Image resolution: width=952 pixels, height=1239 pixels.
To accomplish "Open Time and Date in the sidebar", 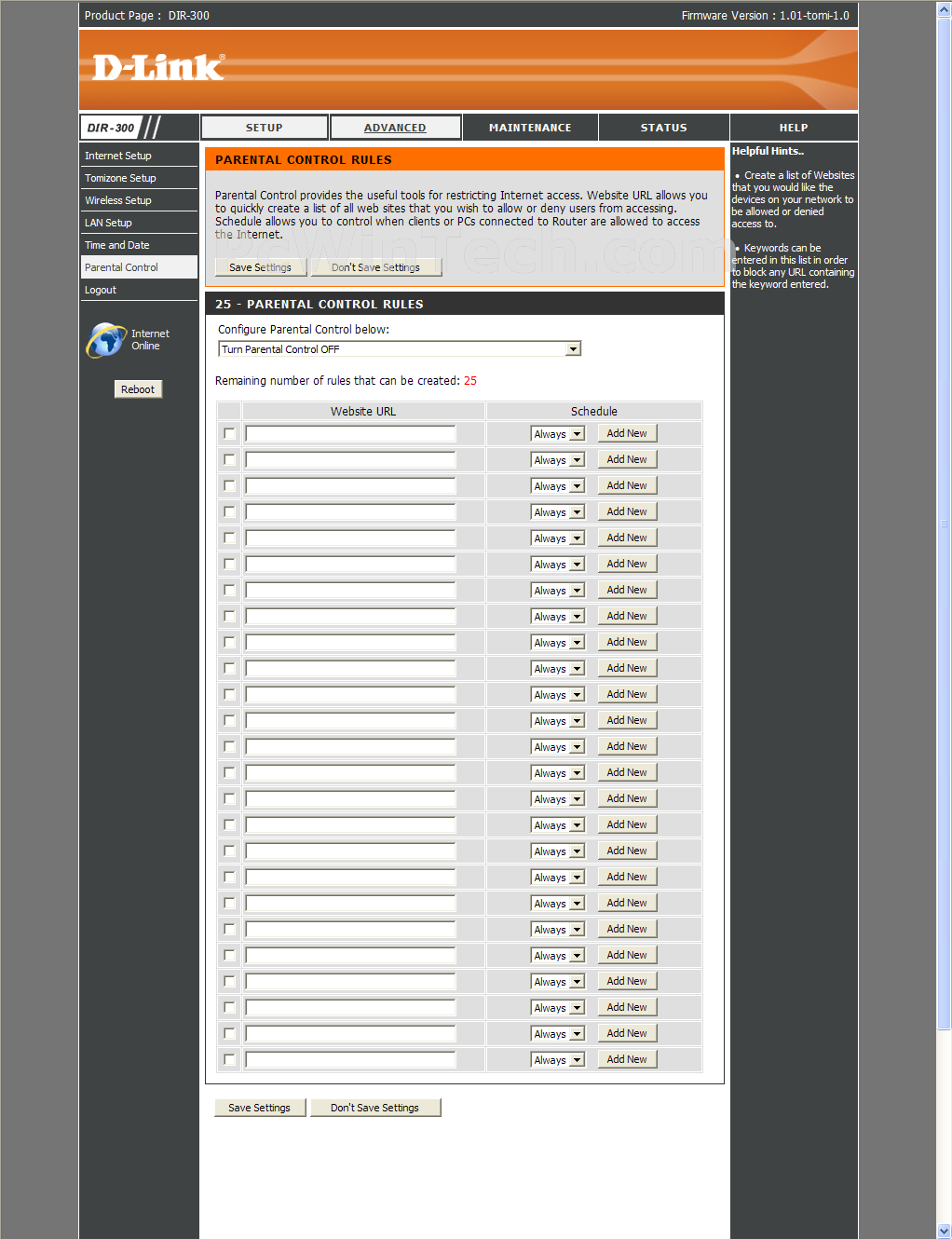I will tap(139, 245).
